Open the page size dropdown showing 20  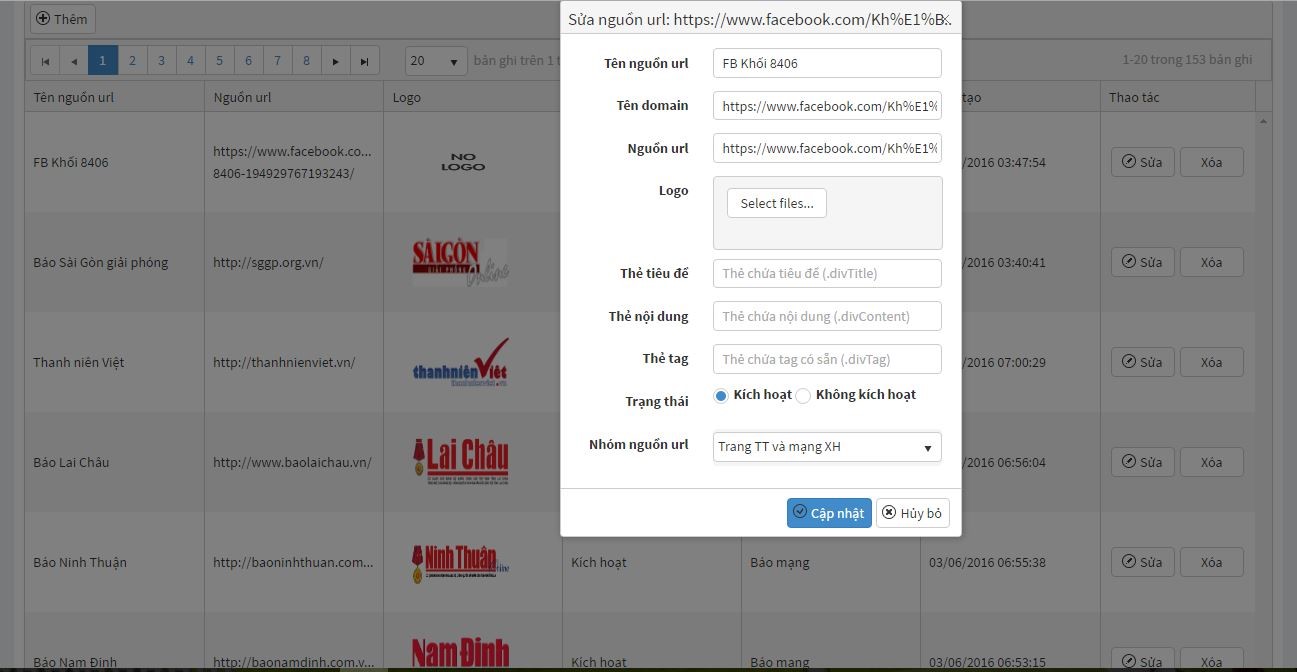(x=436, y=61)
